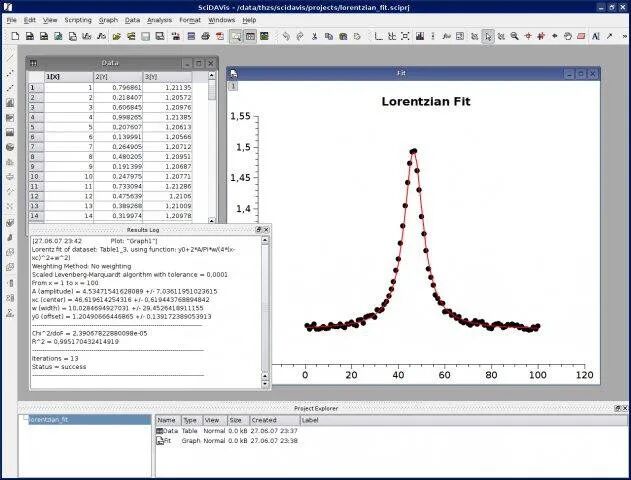Click scroll down arrow of Data table

click(x=212, y=220)
